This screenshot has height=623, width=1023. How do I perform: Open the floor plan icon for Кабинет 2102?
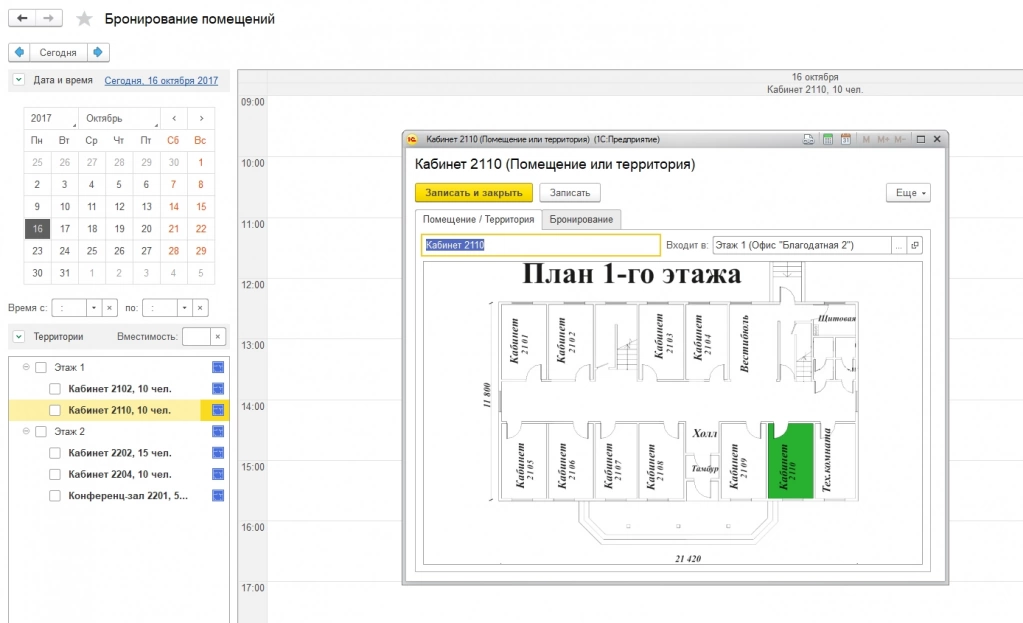[x=218, y=388]
